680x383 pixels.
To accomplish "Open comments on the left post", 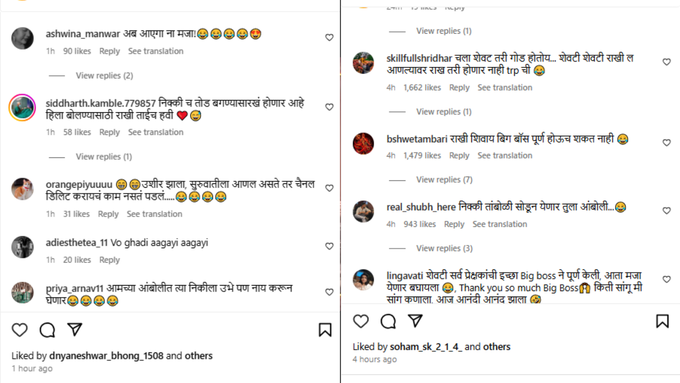I will (47, 330).
